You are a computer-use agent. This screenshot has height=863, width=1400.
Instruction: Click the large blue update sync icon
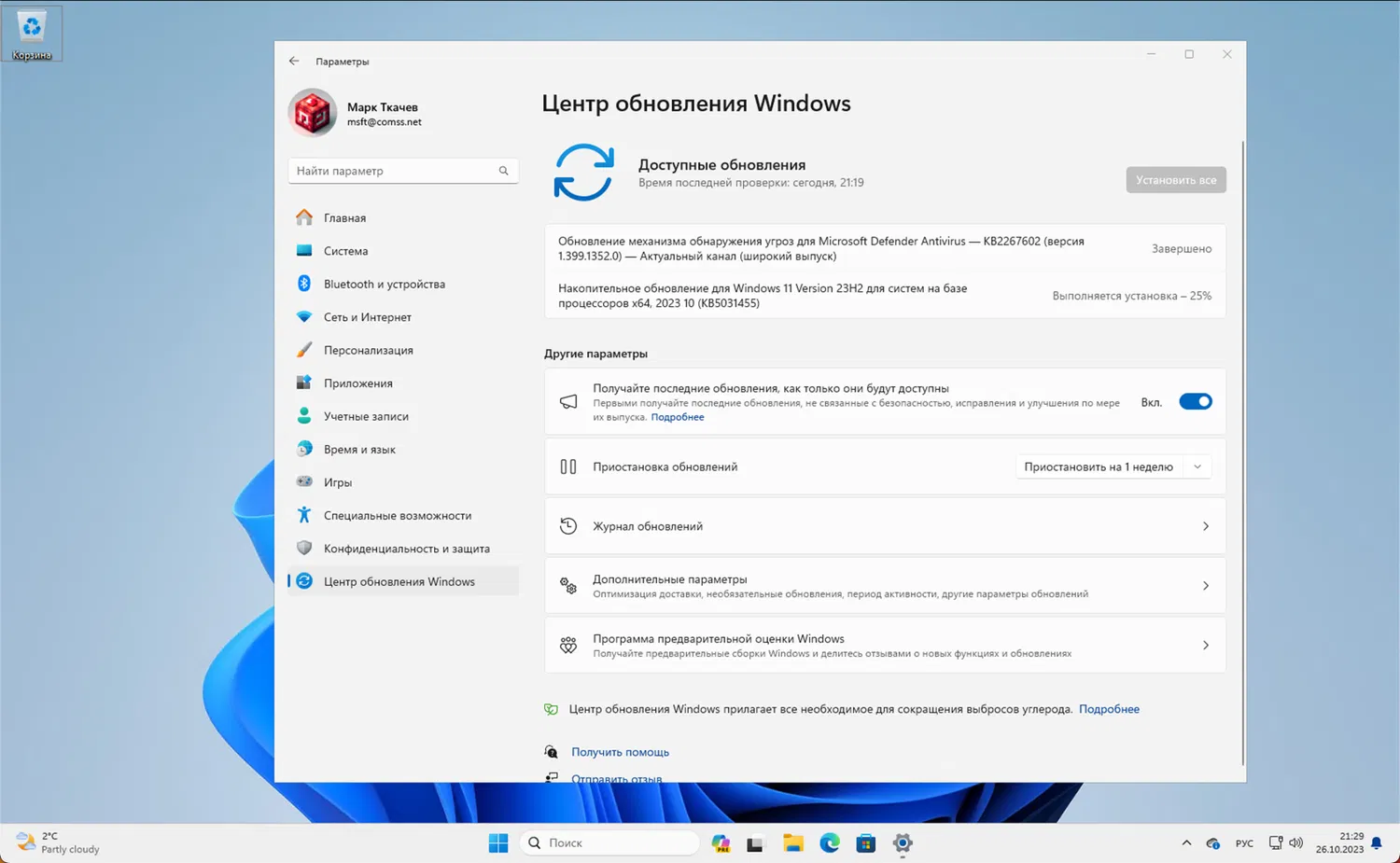[x=584, y=173]
